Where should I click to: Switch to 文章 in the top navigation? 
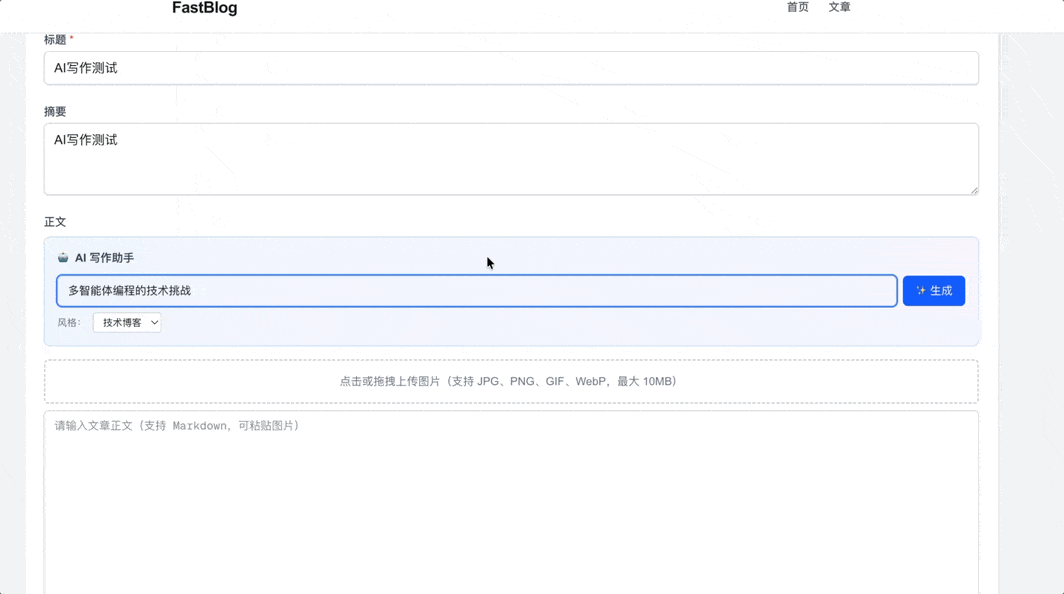pyautogui.click(x=840, y=7)
